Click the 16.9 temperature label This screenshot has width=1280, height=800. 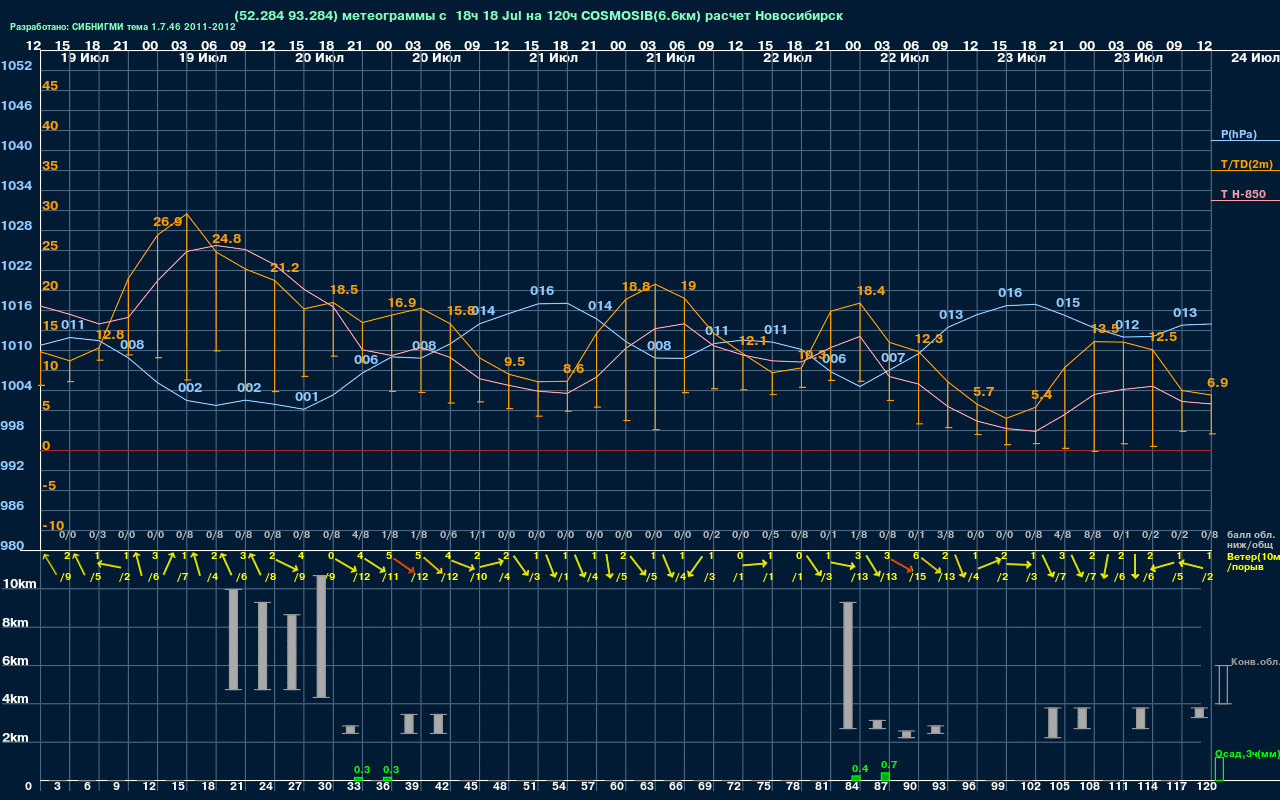tap(402, 302)
